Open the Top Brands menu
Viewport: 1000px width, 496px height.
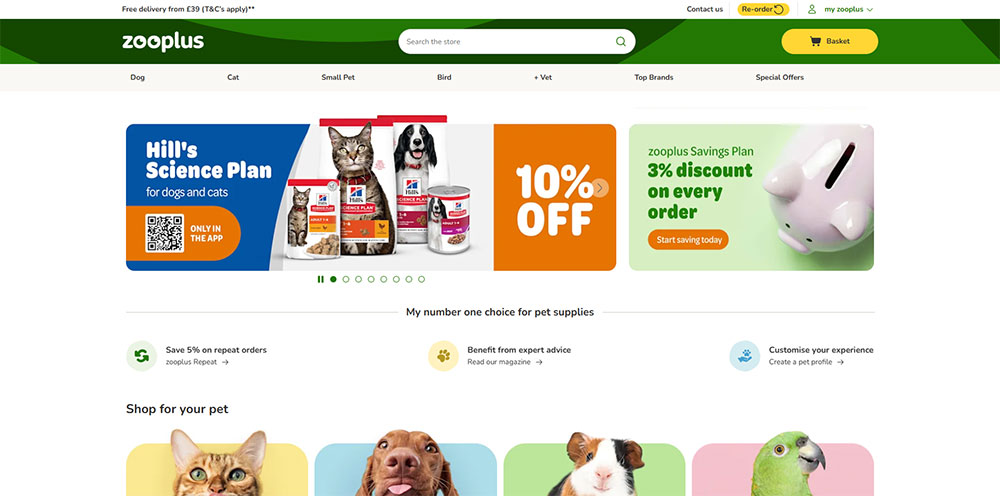(x=654, y=77)
